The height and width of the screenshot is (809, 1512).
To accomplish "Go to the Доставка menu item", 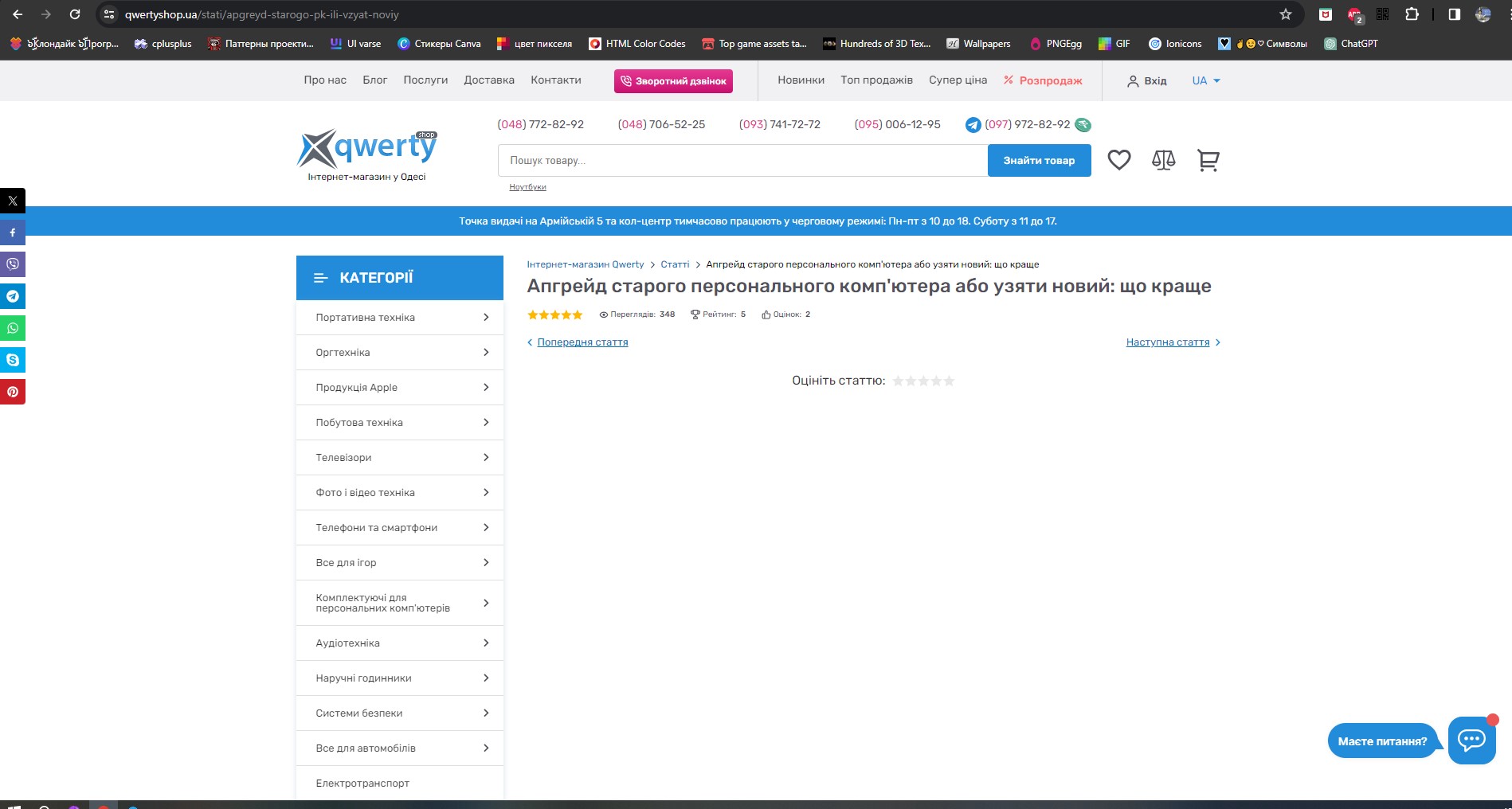I will (x=488, y=80).
